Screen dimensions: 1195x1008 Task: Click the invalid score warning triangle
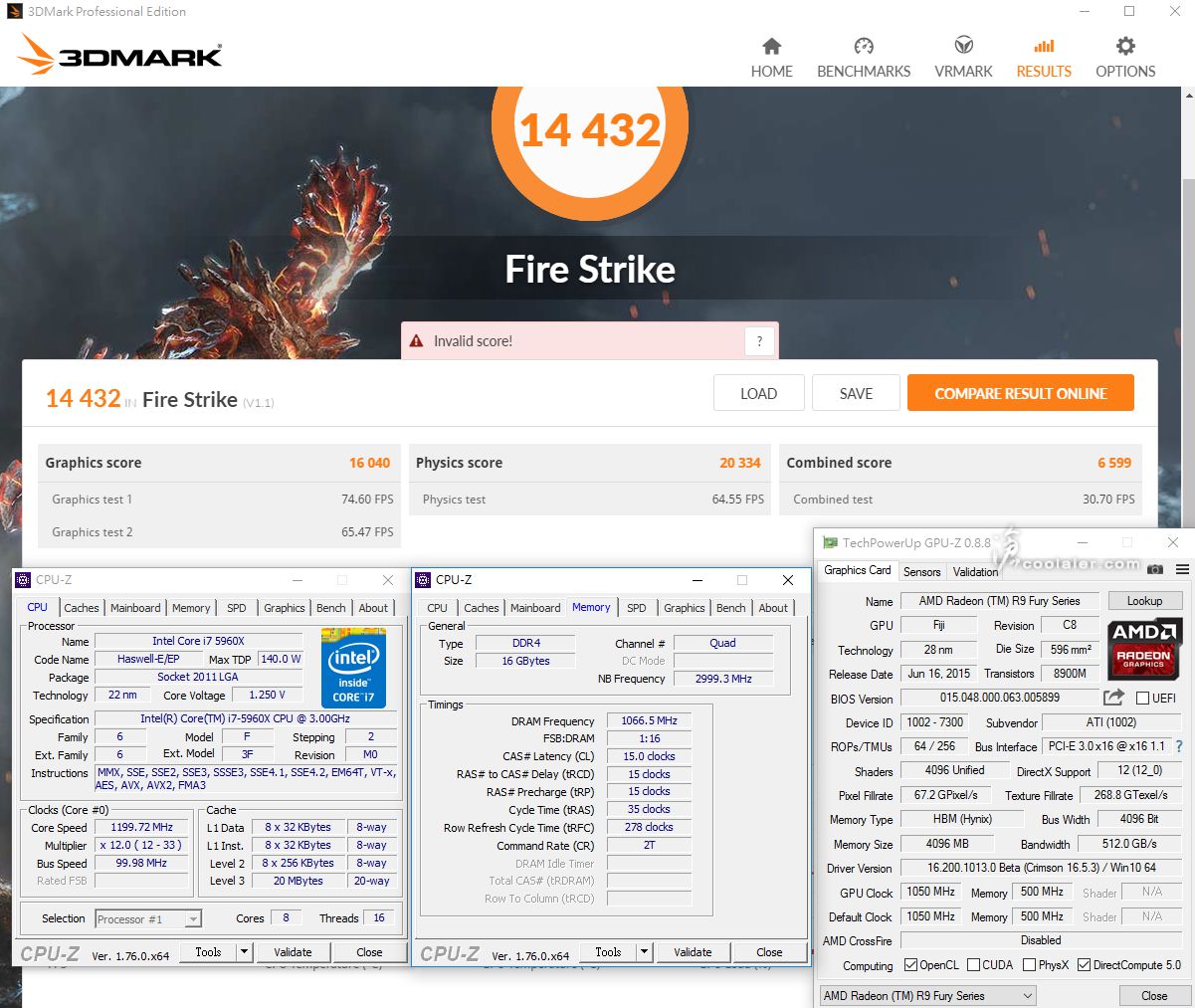417,340
